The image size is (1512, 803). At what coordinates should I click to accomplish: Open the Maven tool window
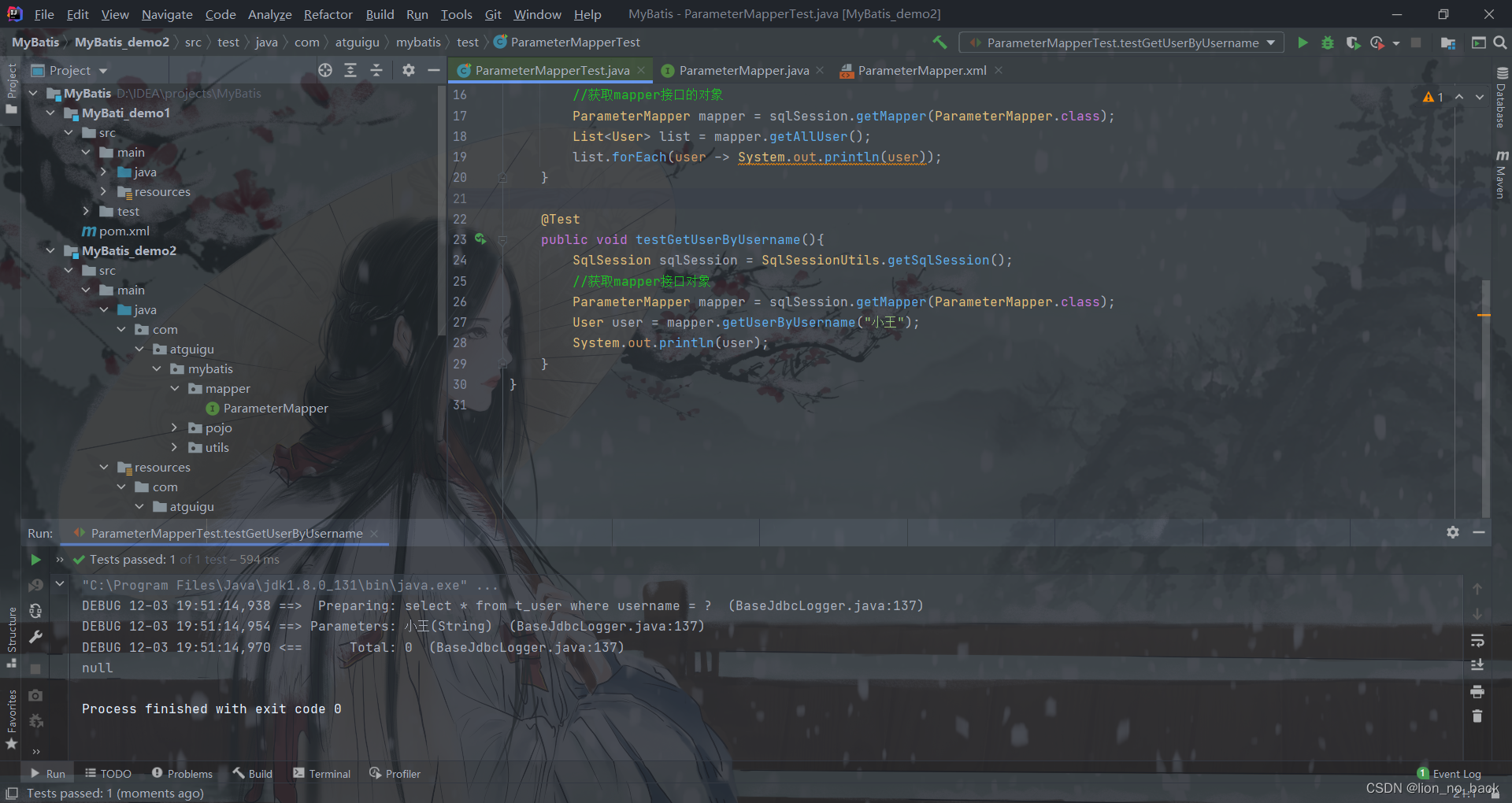tap(1502, 174)
